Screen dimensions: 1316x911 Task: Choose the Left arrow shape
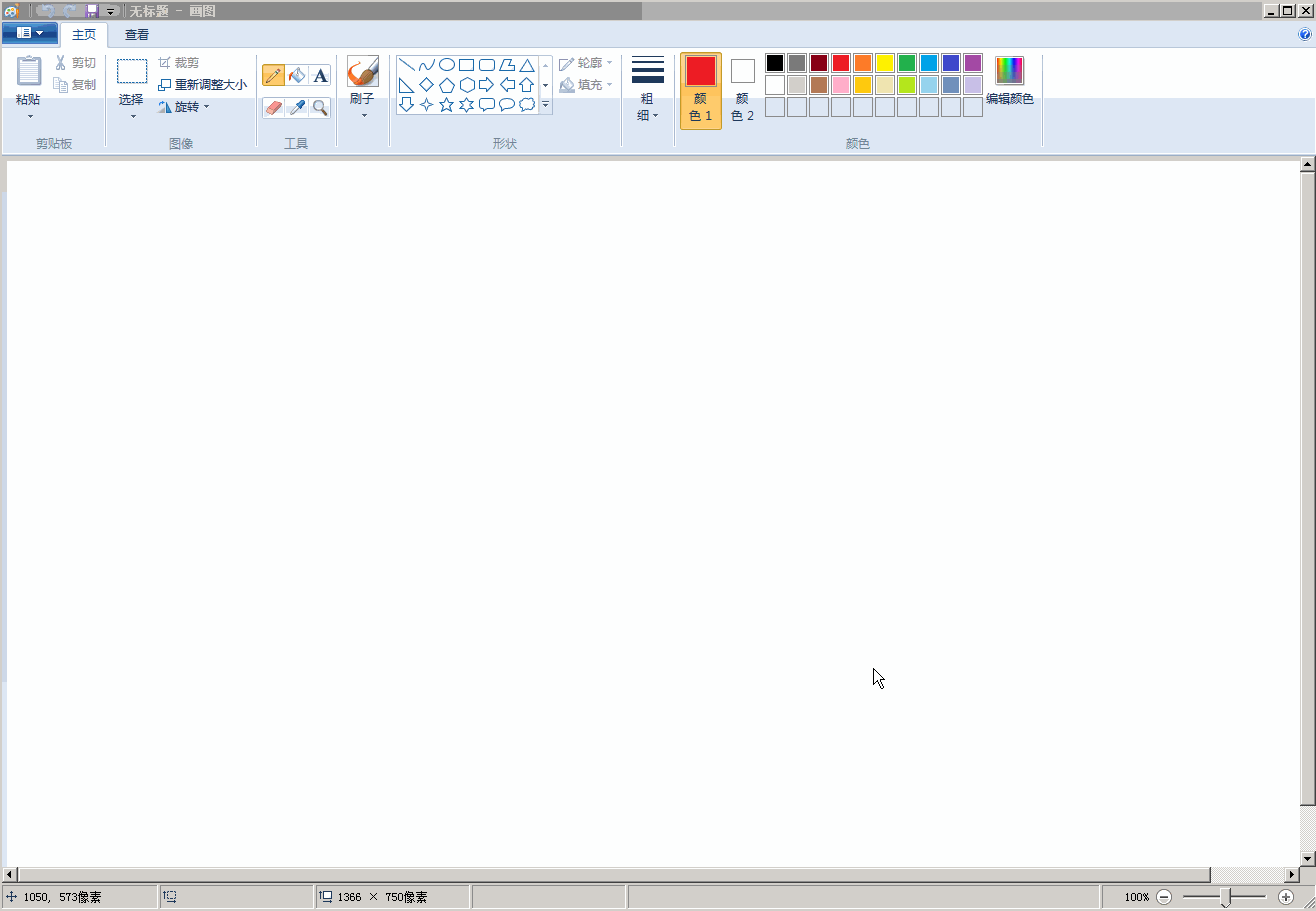[507, 85]
